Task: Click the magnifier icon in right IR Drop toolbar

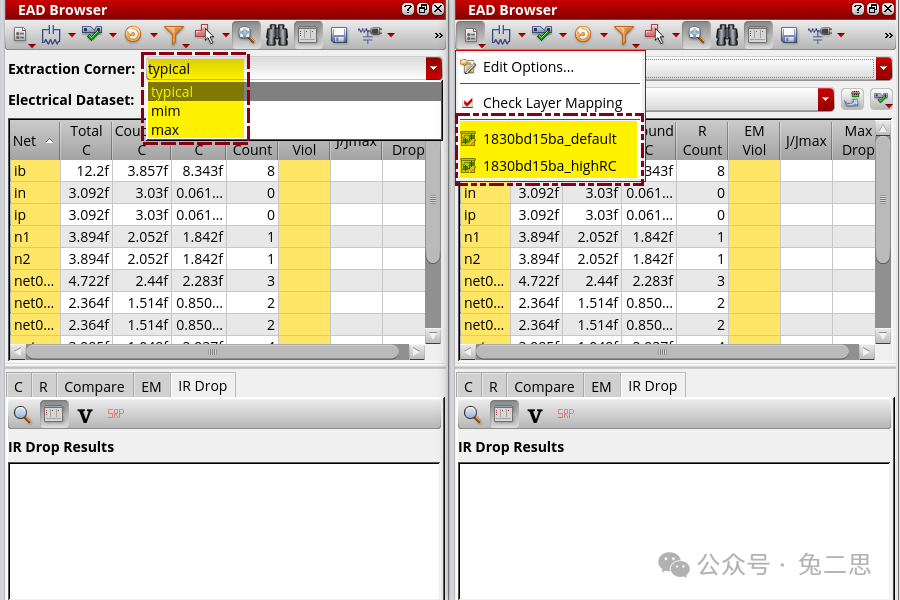Action: point(472,414)
